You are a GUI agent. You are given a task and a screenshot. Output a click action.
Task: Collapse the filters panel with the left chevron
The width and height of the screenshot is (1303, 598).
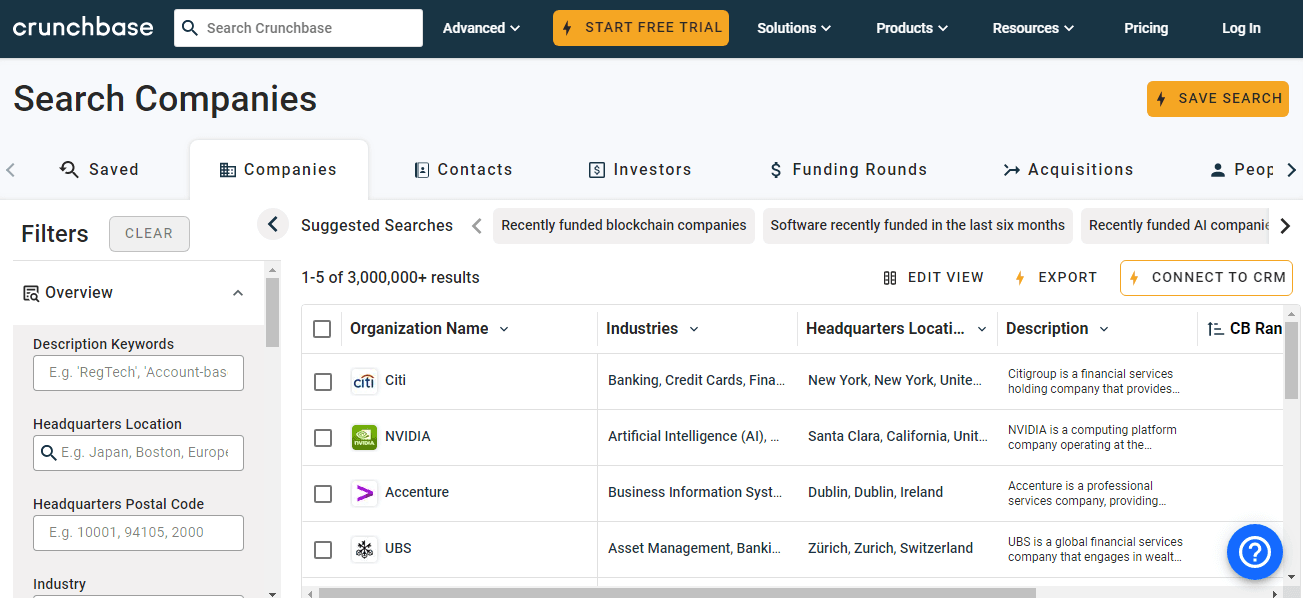point(273,224)
